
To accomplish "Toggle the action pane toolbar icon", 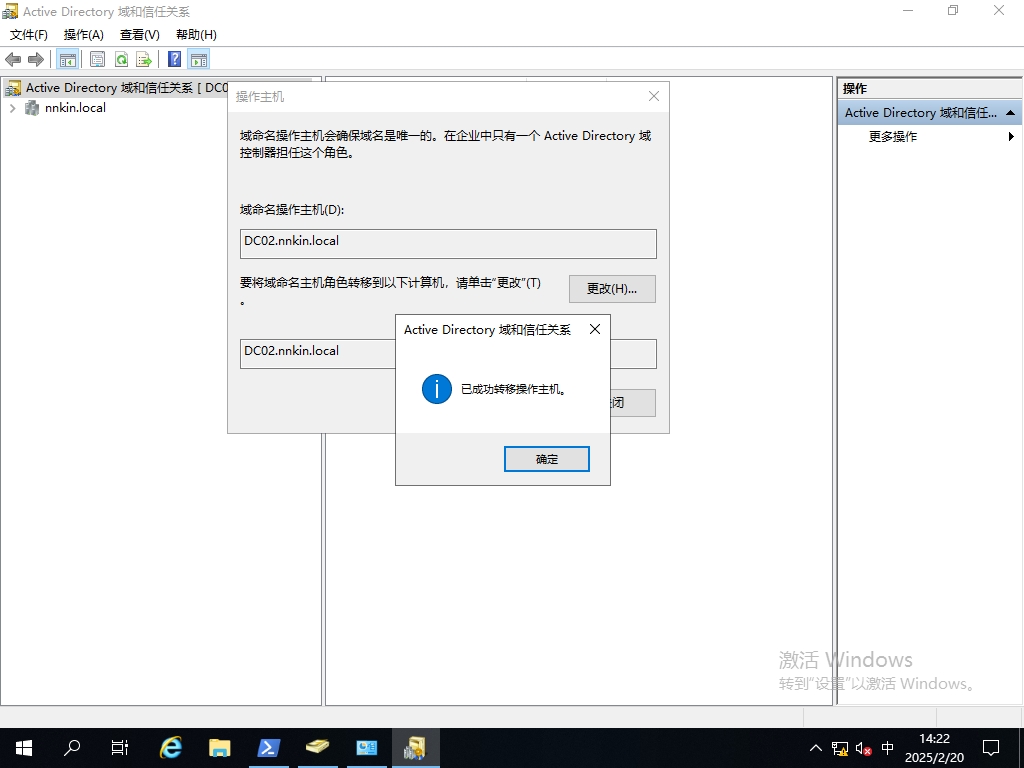I will pyautogui.click(x=198, y=59).
